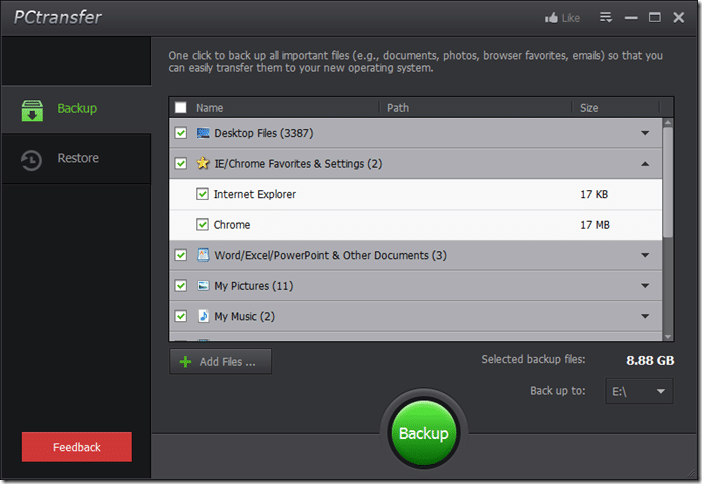702x484 pixels.
Task: Toggle the select-all checkbox in header
Action: tap(181, 108)
